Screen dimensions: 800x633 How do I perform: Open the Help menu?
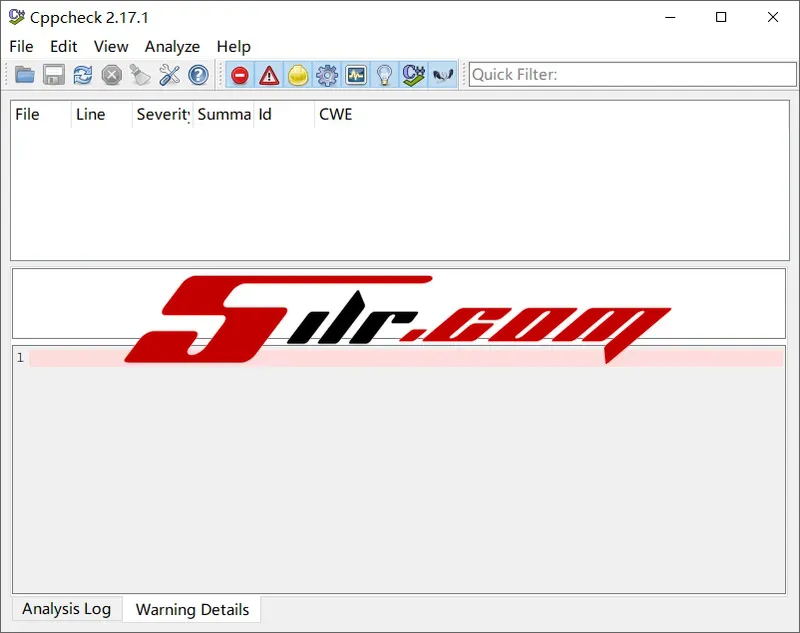coord(234,46)
